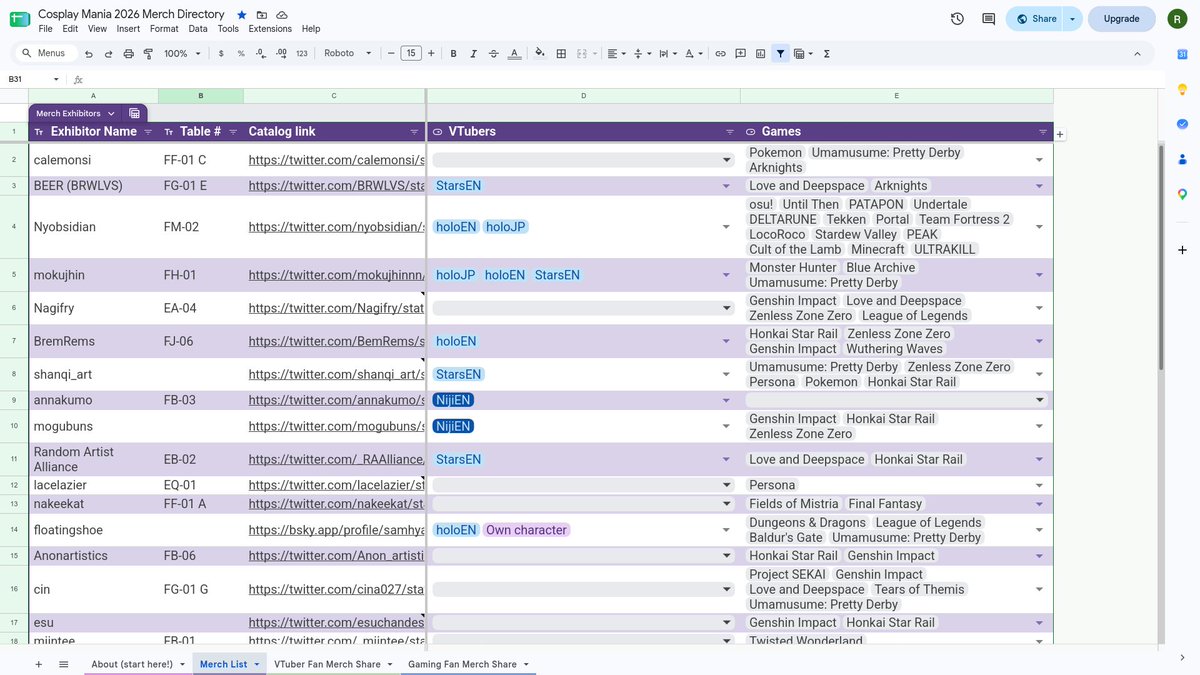Click the font size field

pos(411,53)
